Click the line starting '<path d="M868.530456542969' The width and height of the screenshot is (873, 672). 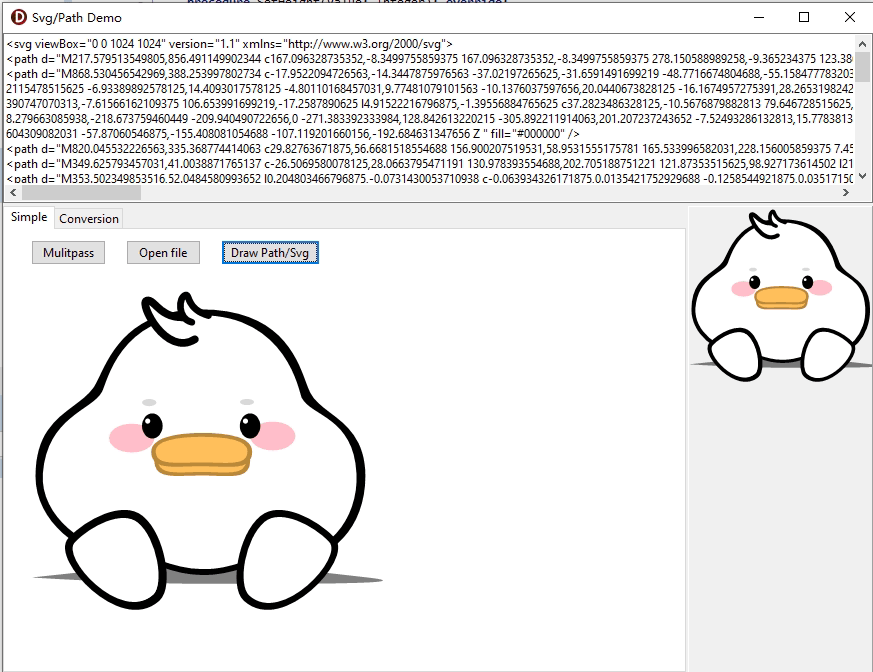coord(429,74)
